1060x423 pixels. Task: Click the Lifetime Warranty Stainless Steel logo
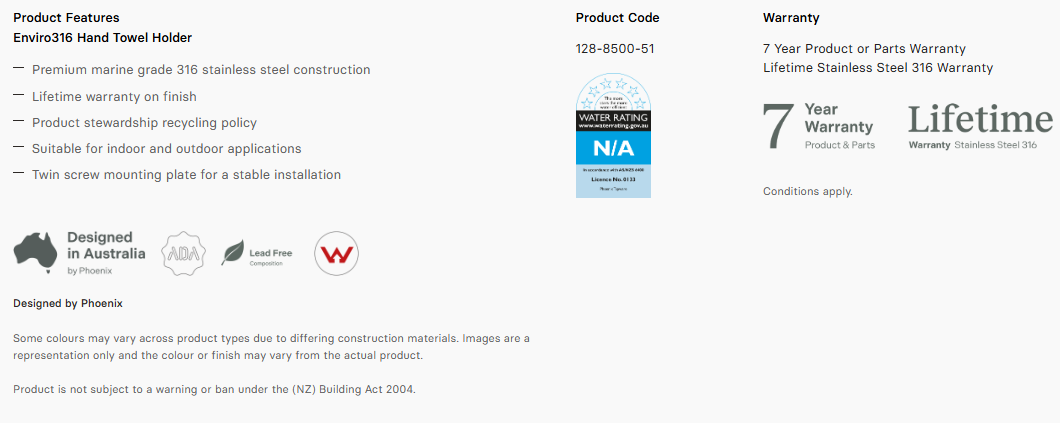tap(979, 126)
